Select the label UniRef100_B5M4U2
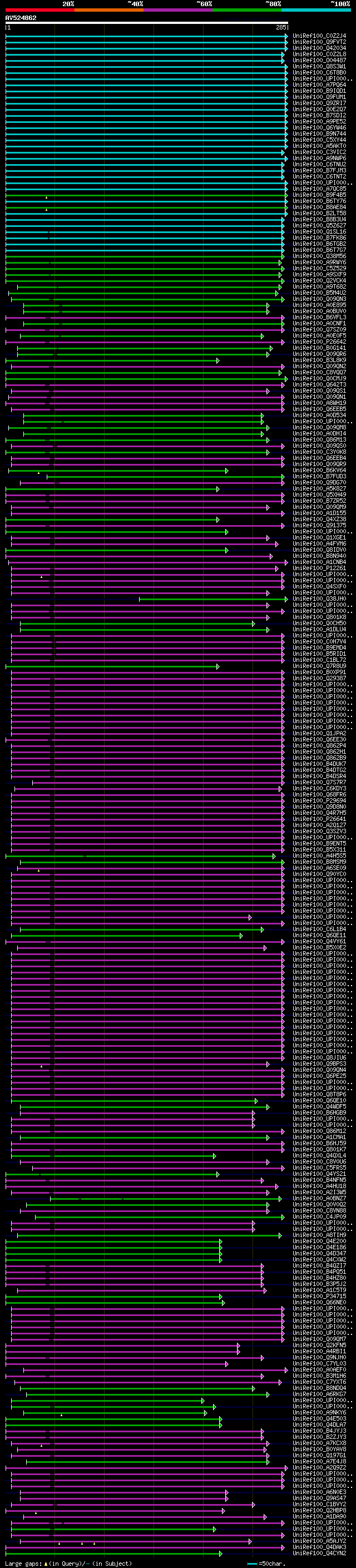356x1568 pixels. [x=319, y=293]
